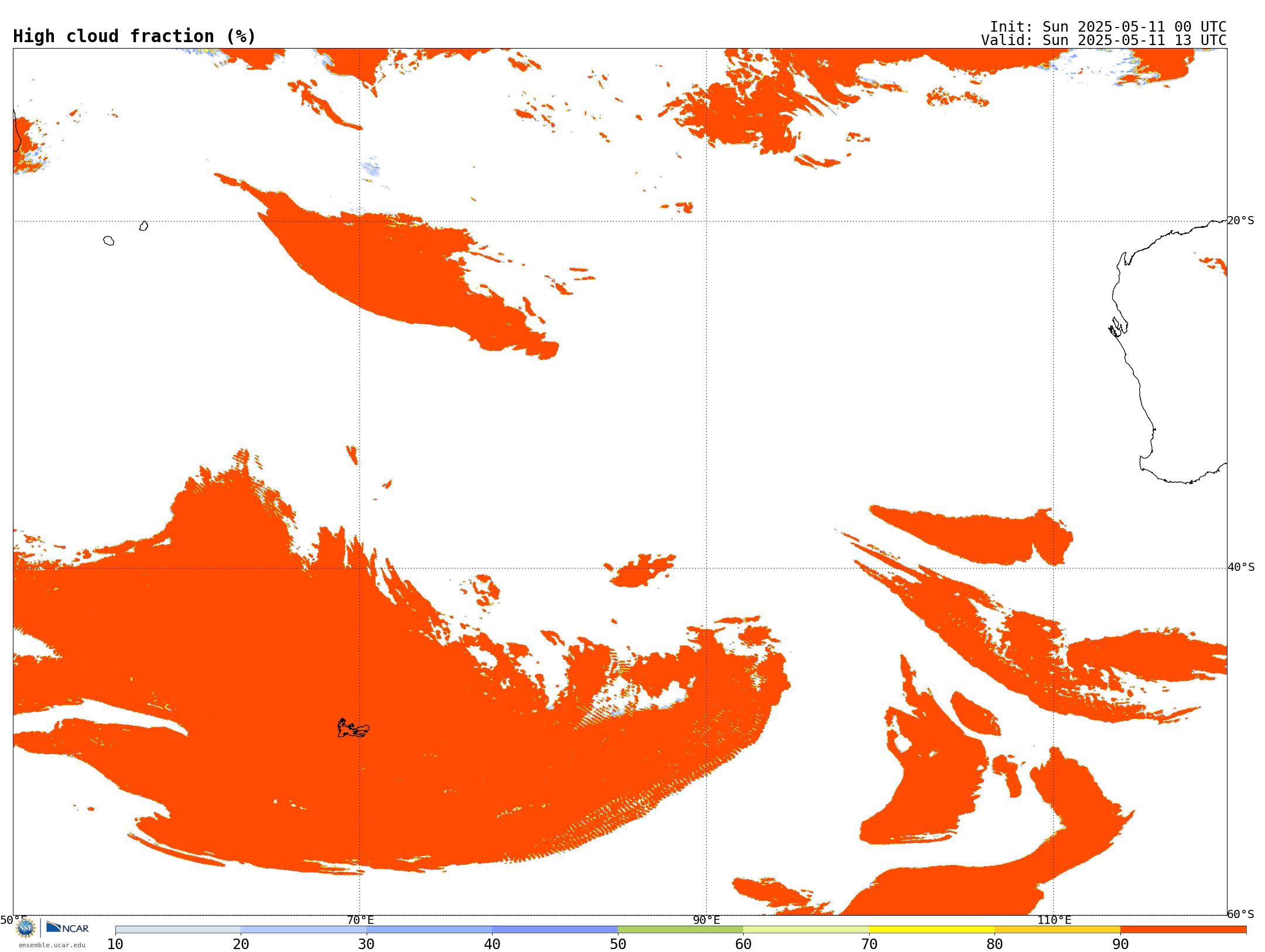The width and height of the screenshot is (1265, 952).
Task: Click the Mauritius island outline near 20°S
Action: click(x=143, y=226)
